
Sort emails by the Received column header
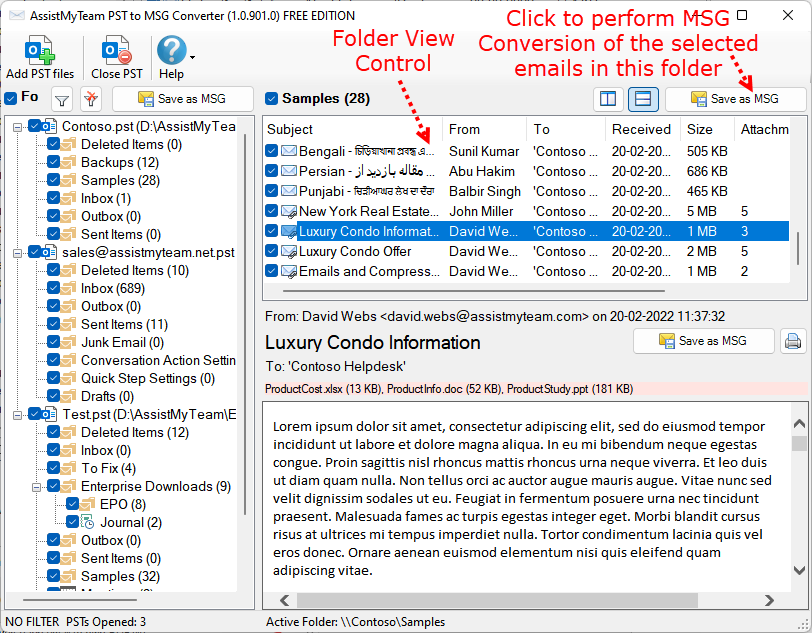641,129
